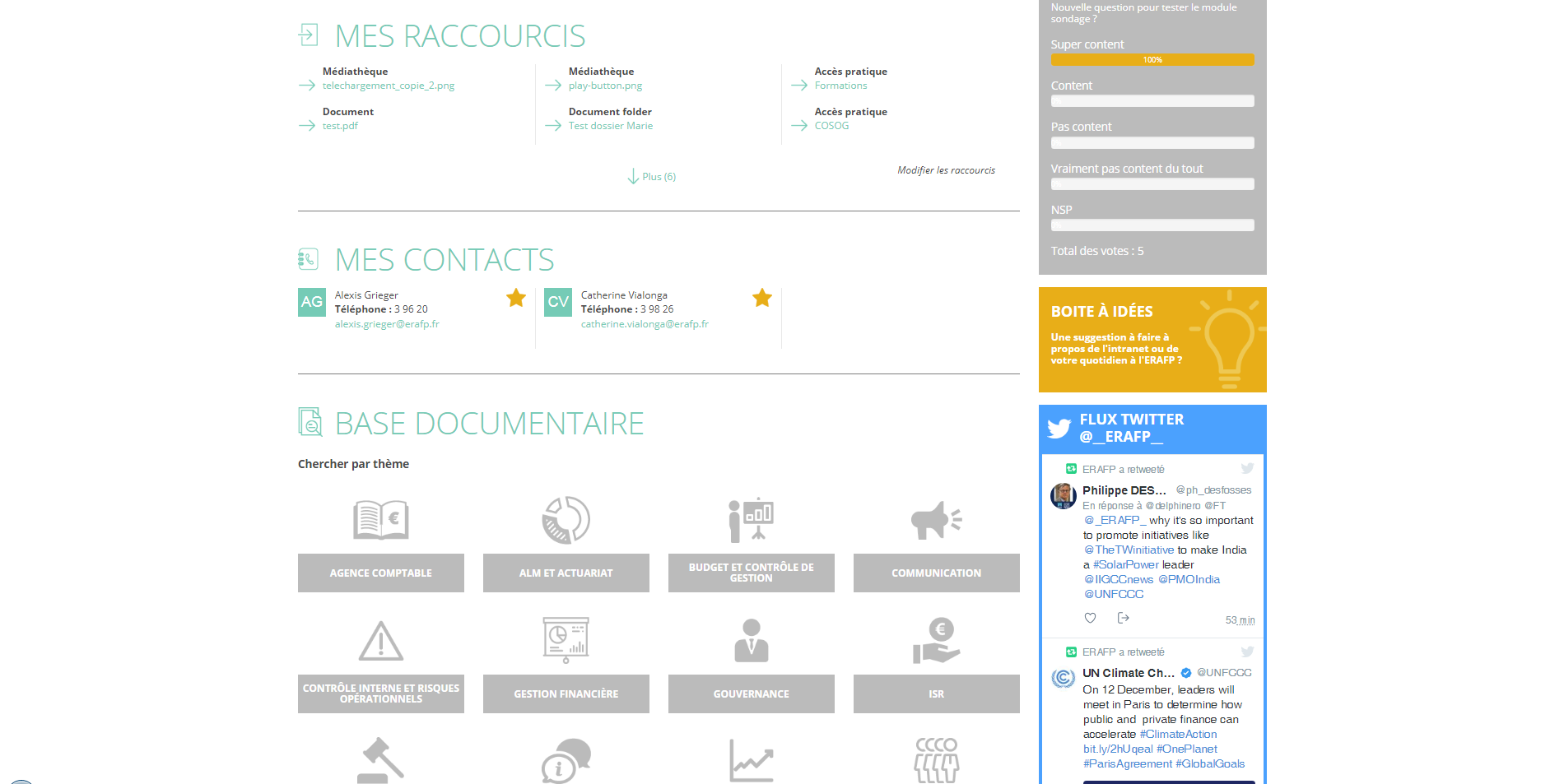Open the @ph_desfosses handle
The width and height of the screenshot is (1564, 784).
[x=1213, y=489]
